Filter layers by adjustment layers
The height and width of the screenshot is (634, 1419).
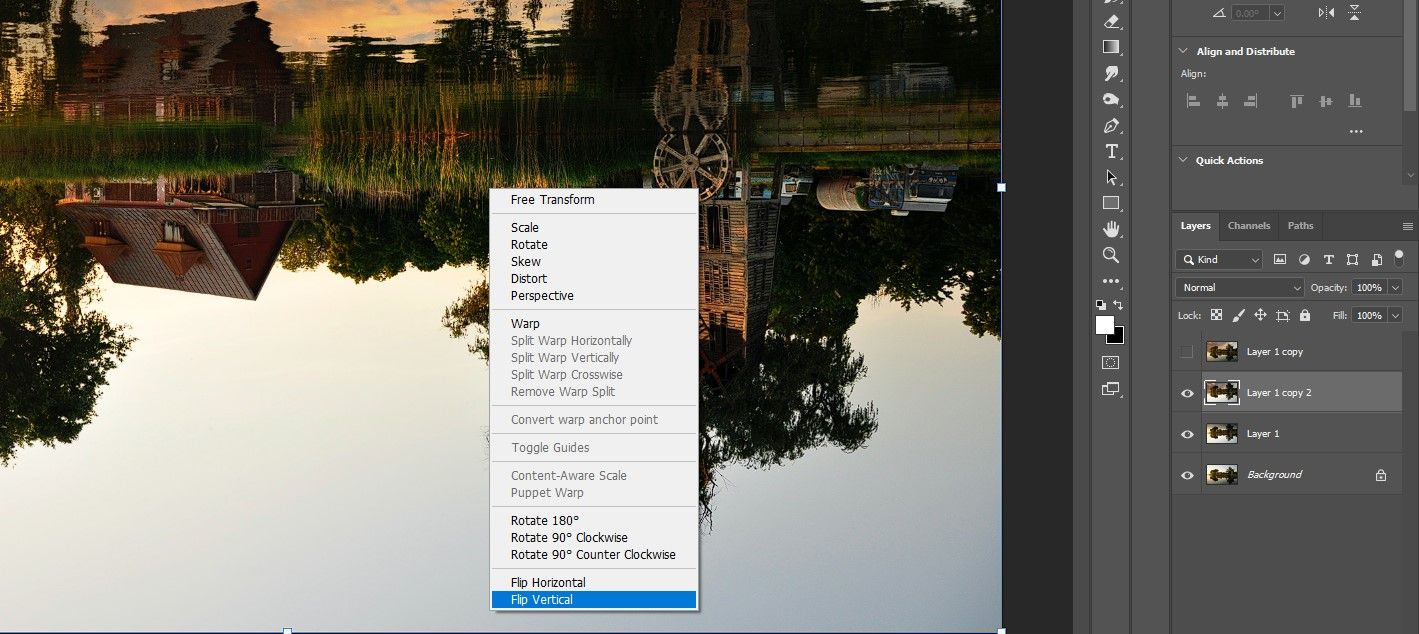[x=1304, y=259]
